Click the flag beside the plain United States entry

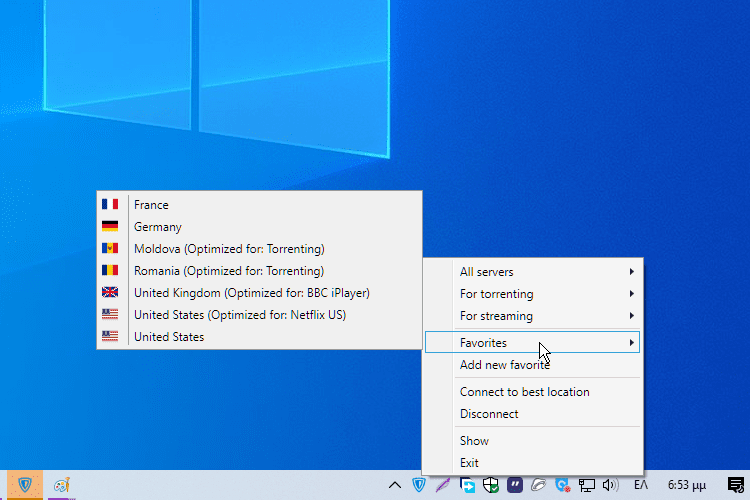(110, 336)
